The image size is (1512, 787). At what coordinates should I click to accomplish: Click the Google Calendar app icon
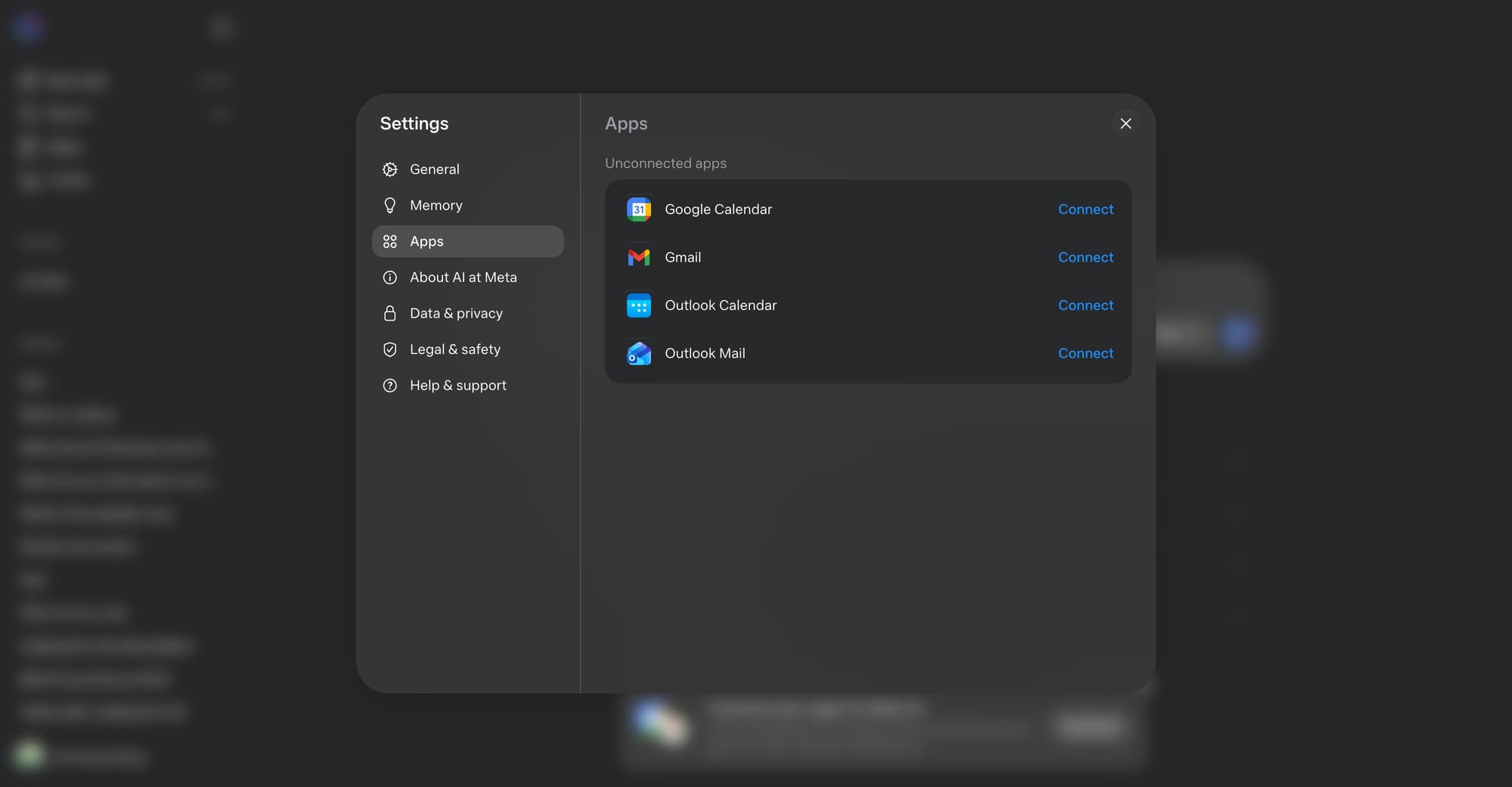pyautogui.click(x=639, y=209)
